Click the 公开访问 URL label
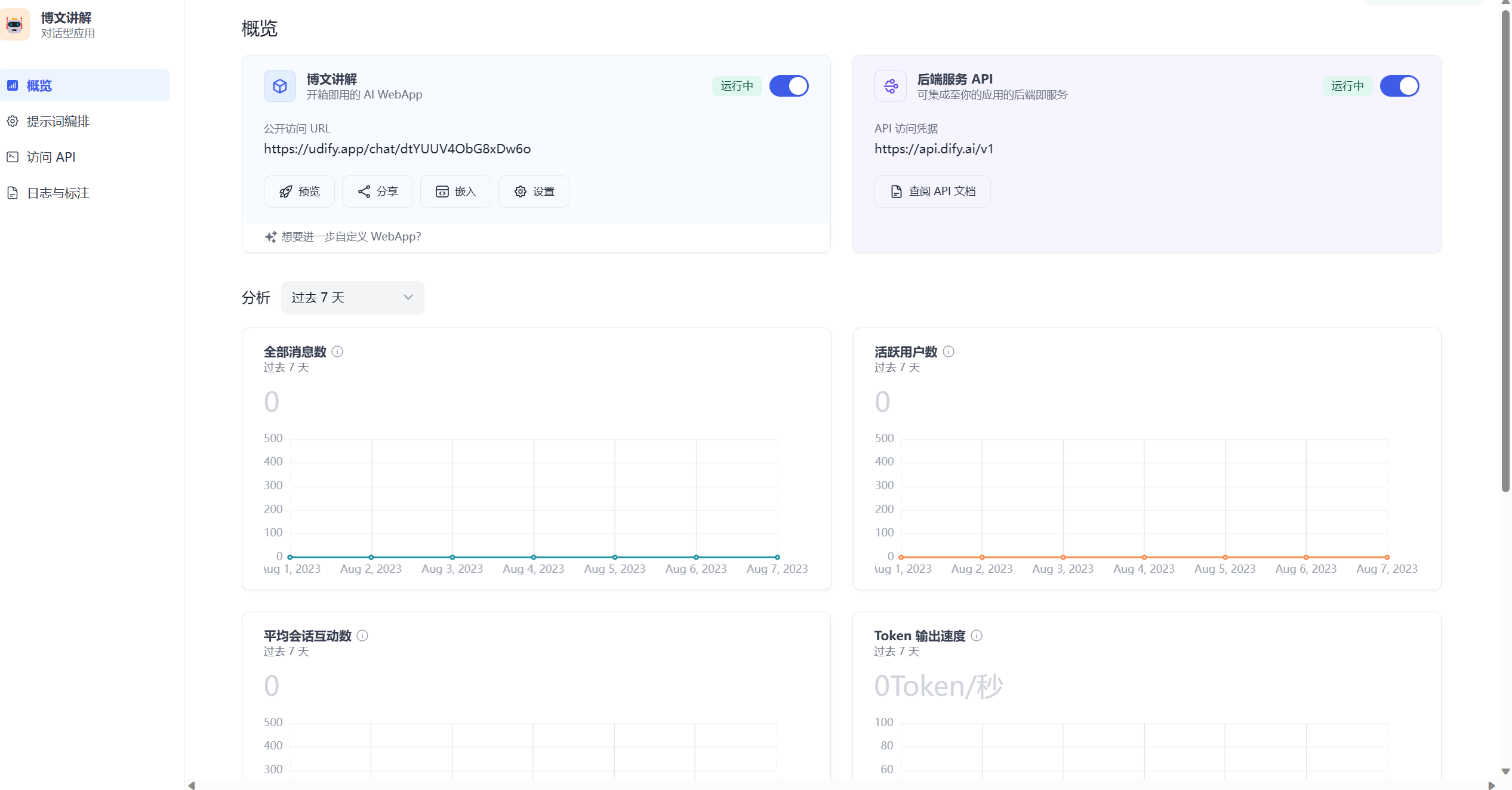Screen dimensions: 1512x790 click(x=297, y=128)
